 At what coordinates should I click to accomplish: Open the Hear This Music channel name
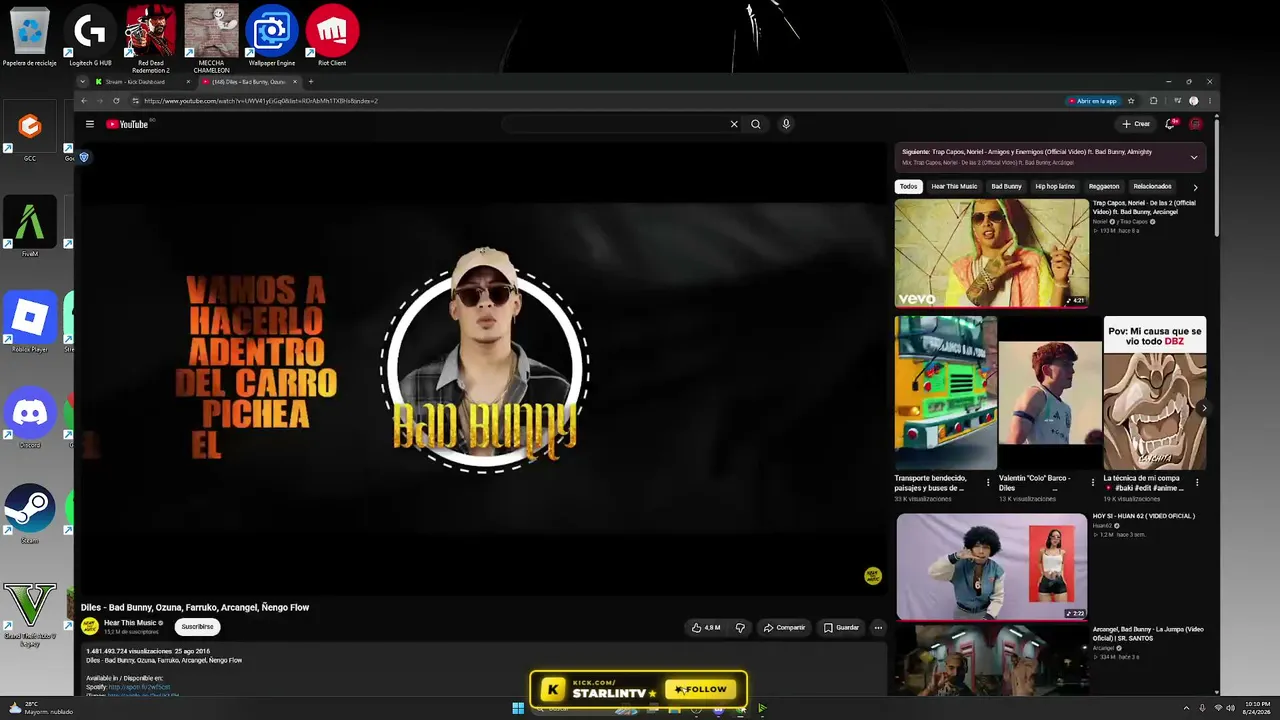click(x=130, y=623)
